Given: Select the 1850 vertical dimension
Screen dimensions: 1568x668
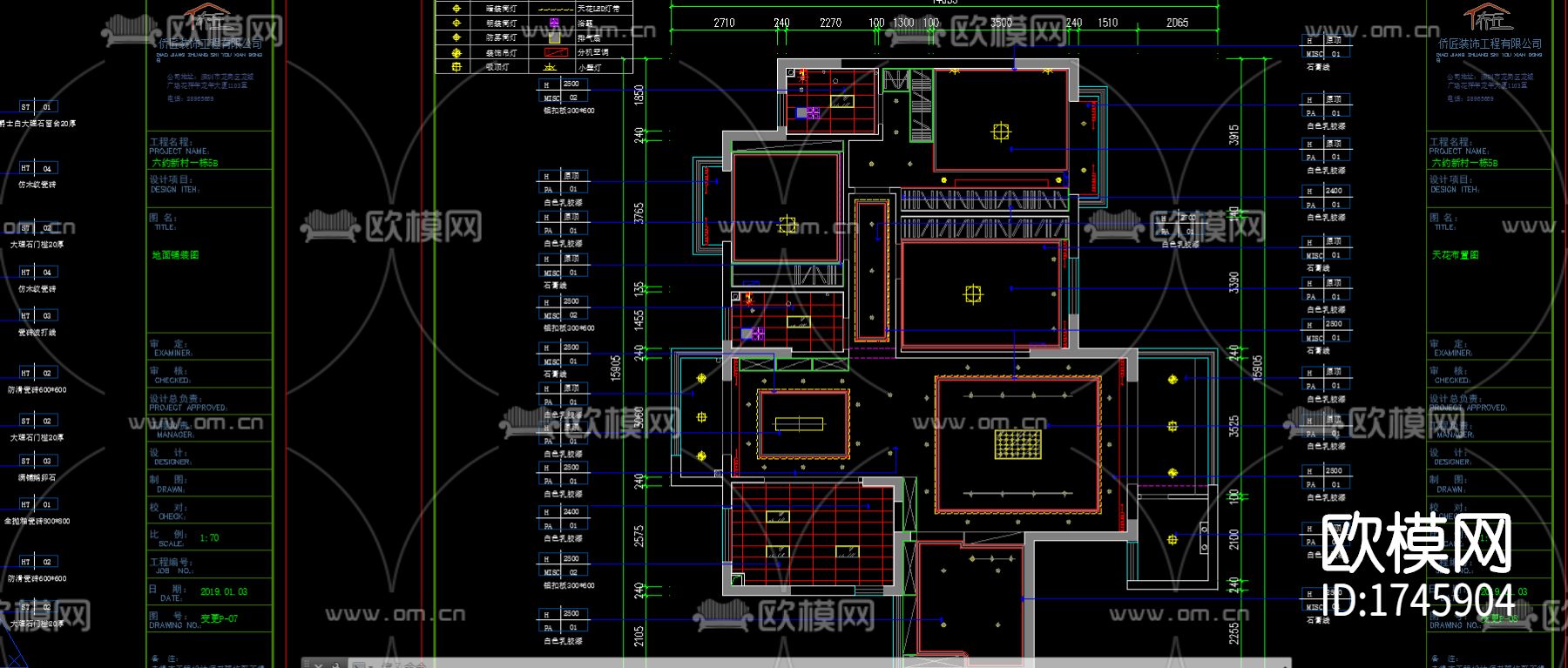Looking at the screenshot, I should 639,95.
